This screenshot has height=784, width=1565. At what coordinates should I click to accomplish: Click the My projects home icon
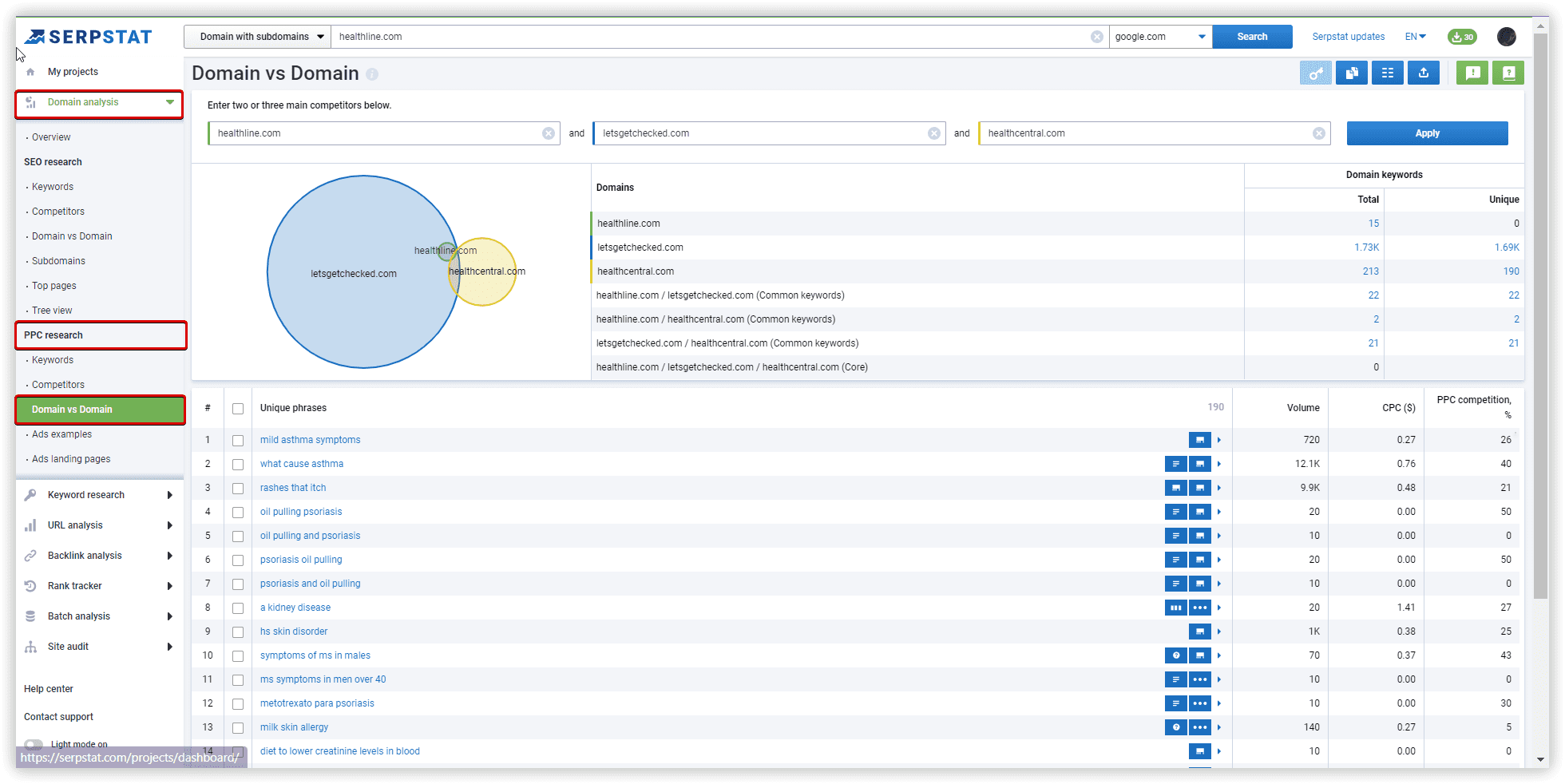(30, 72)
